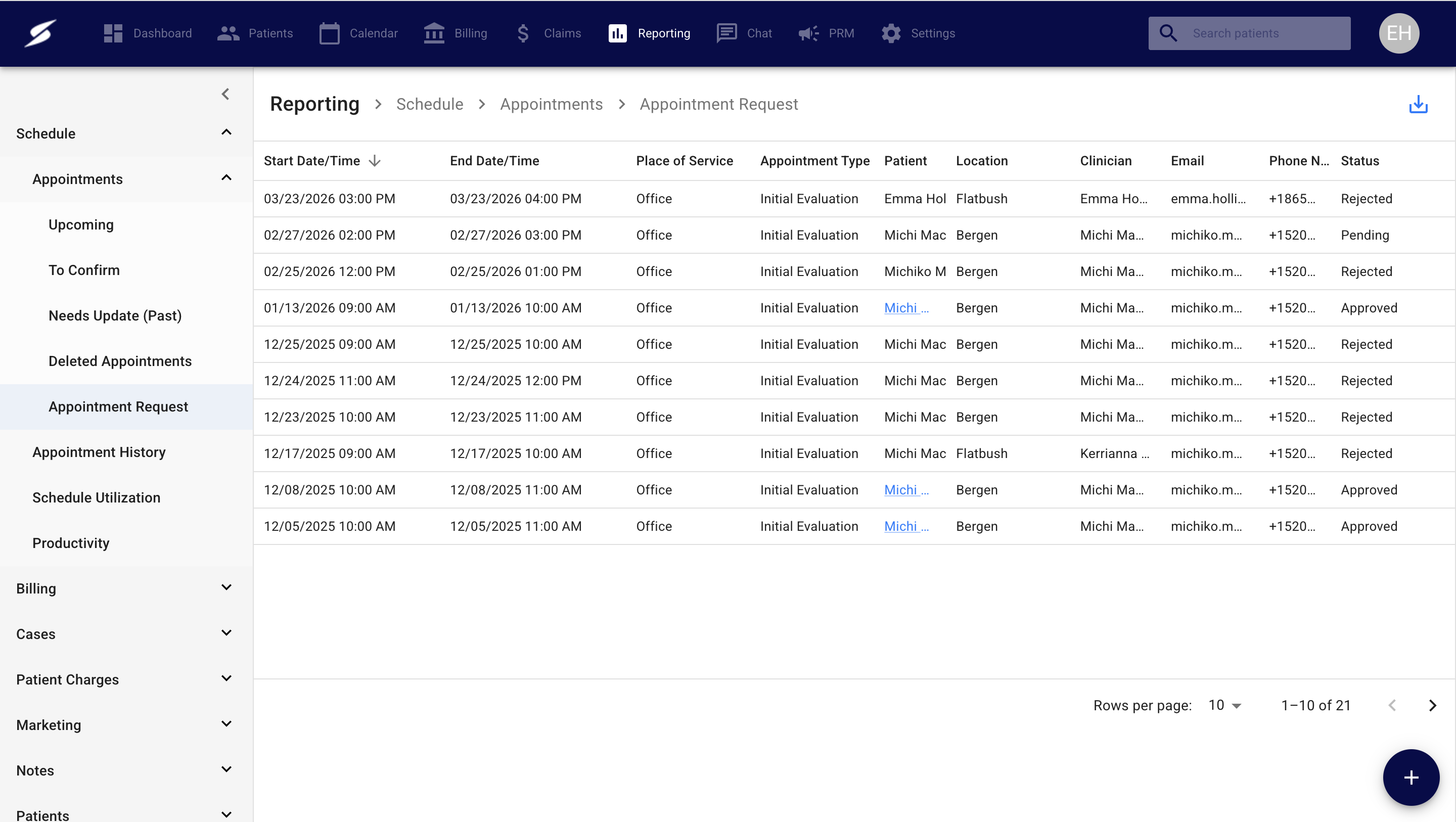Select Deleted Appointments in the sidebar

pos(120,360)
